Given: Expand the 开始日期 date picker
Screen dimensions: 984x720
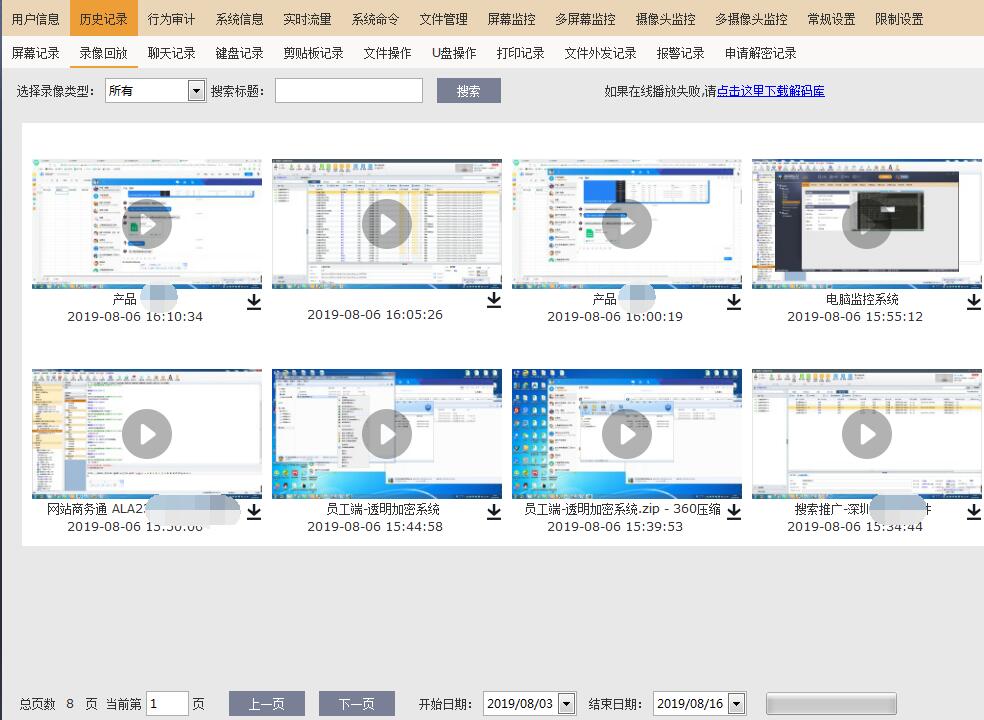Looking at the screenshot, I should tap(567, 704).
